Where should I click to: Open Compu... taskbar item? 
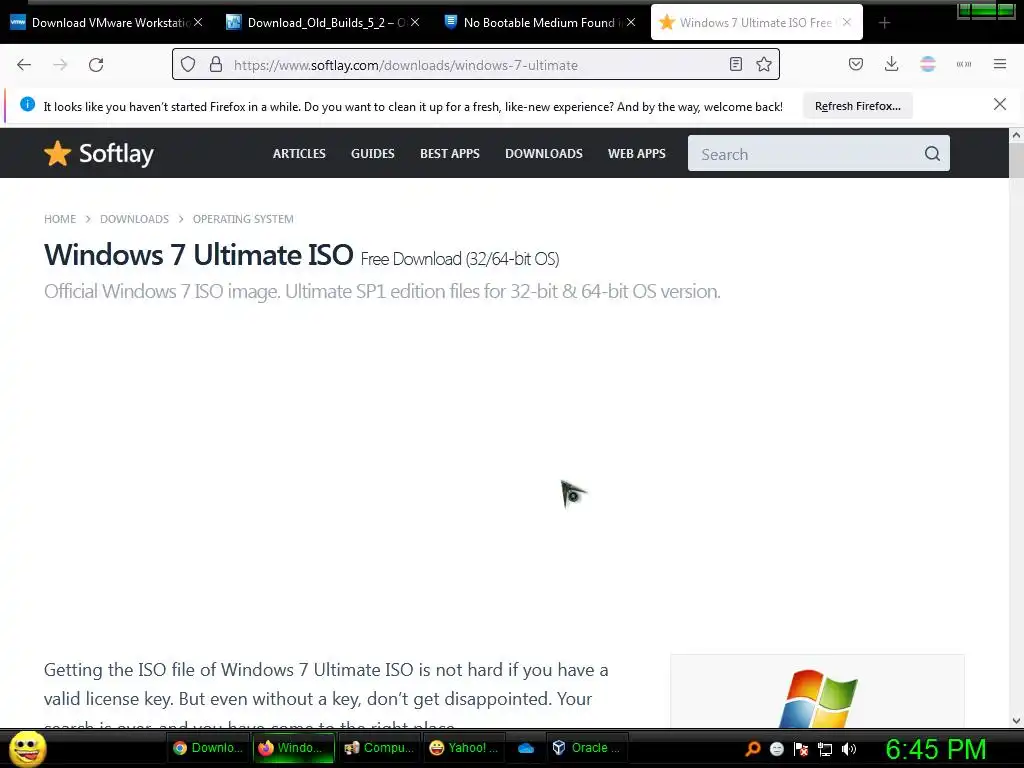tap(379, 748)
